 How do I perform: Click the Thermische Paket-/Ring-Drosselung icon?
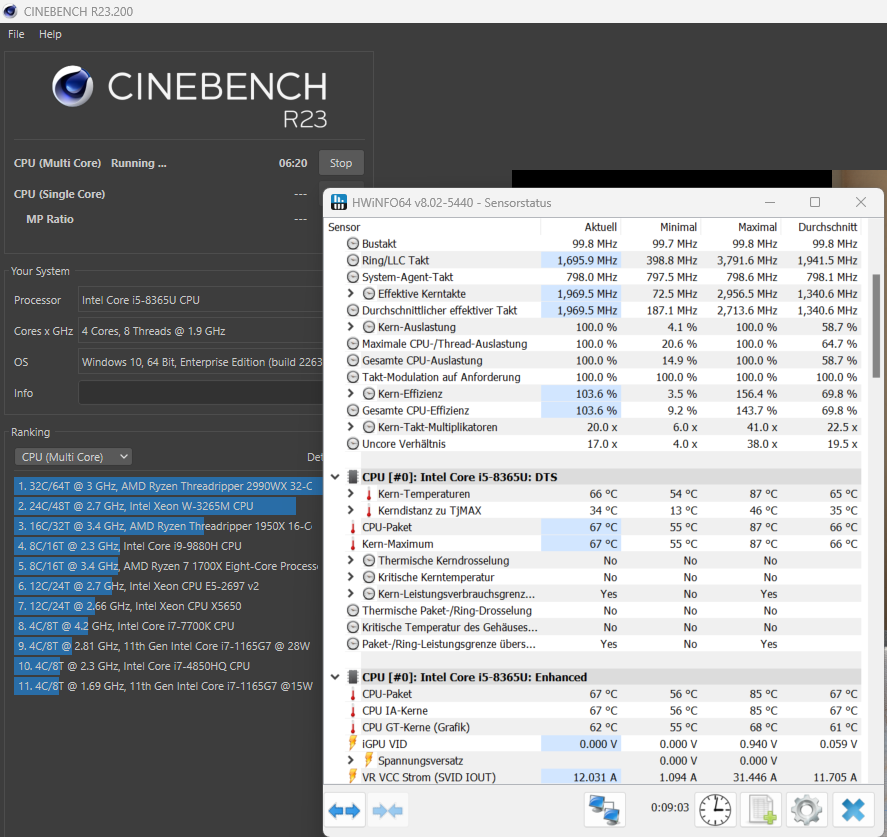pyautogui.click(x=353, y=611)
